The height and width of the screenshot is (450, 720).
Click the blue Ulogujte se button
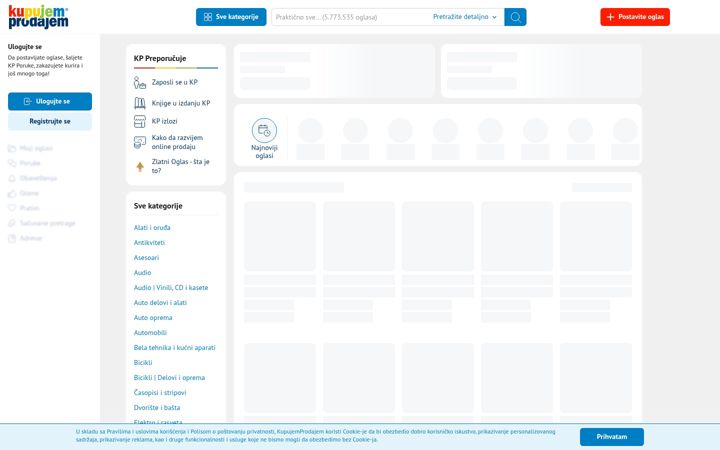tap(50, 101)
